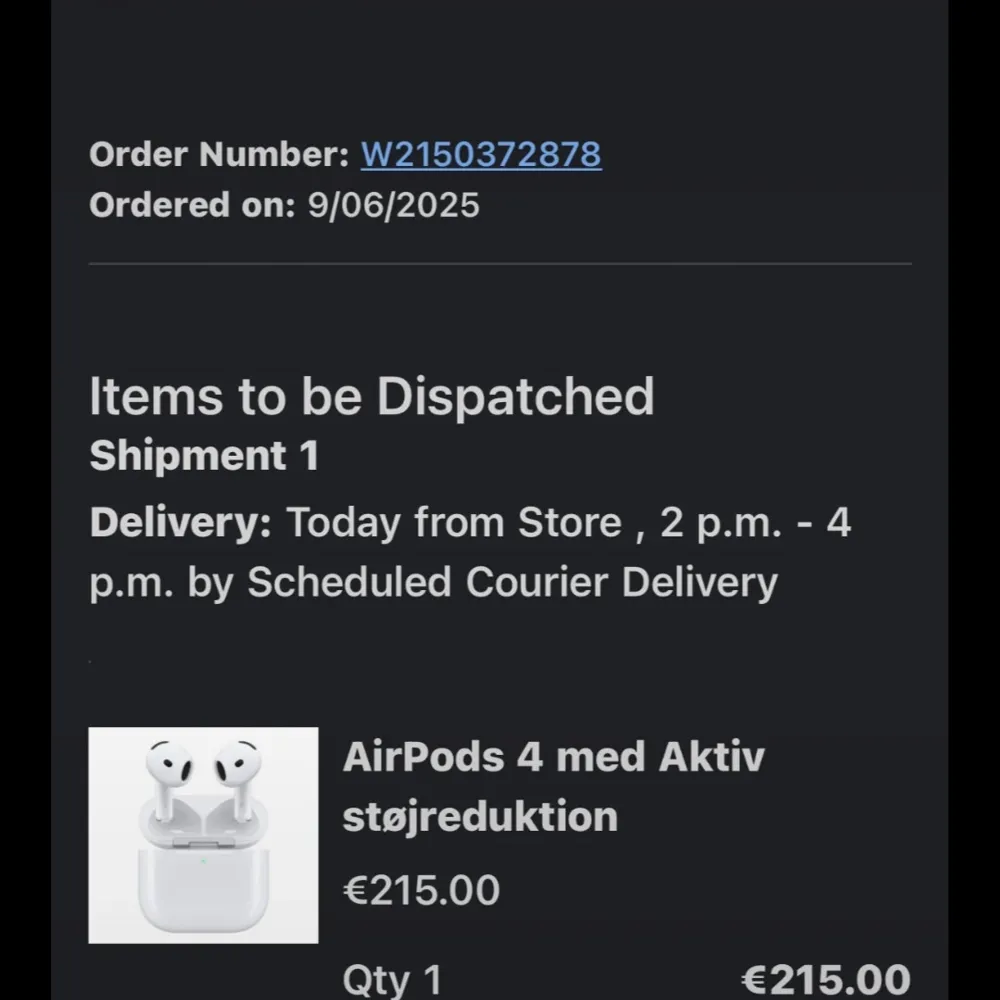
Task: Tap the Today from Store text
Action: click(x=454, y=523)
